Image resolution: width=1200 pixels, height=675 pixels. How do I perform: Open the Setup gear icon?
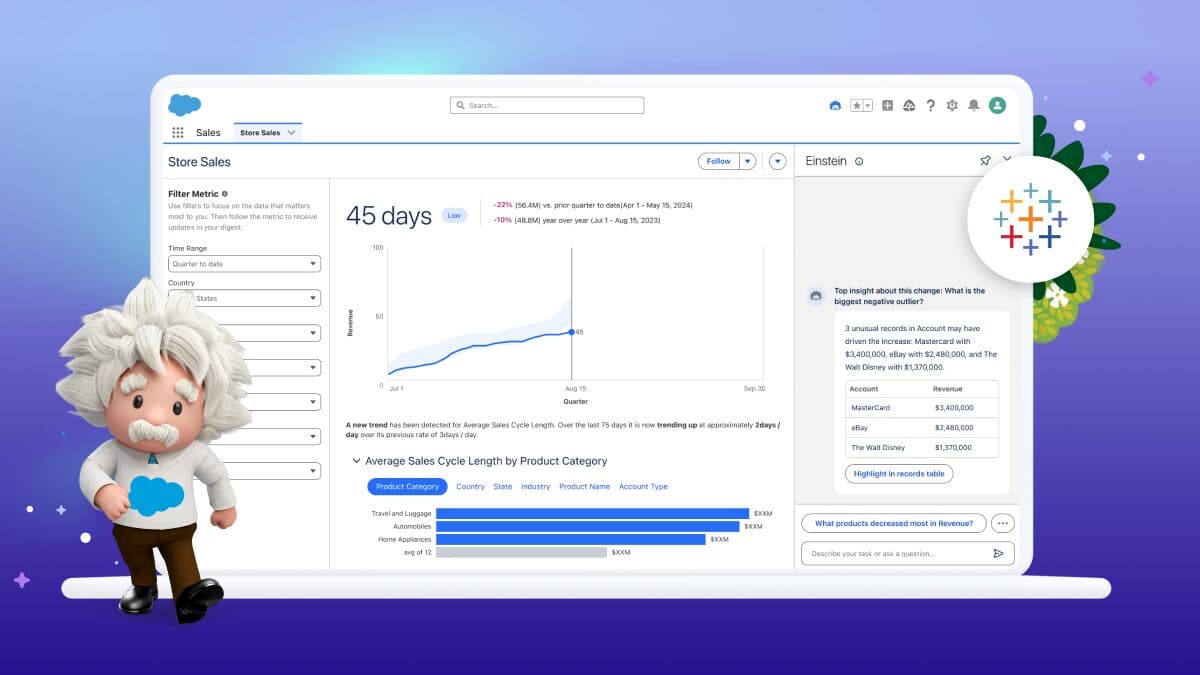952,105
